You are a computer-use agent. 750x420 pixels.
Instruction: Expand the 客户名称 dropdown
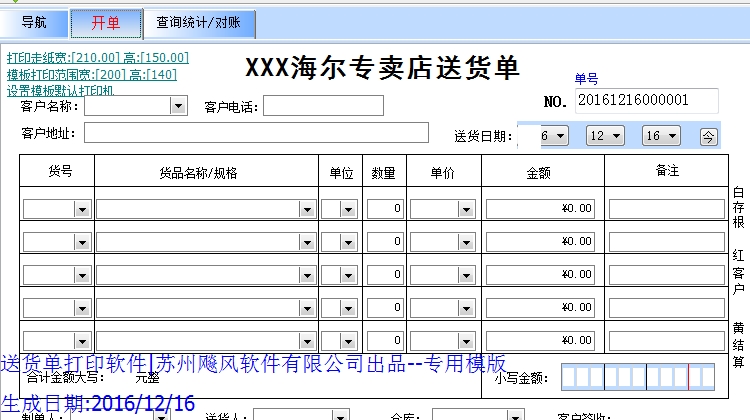[178, 106]
